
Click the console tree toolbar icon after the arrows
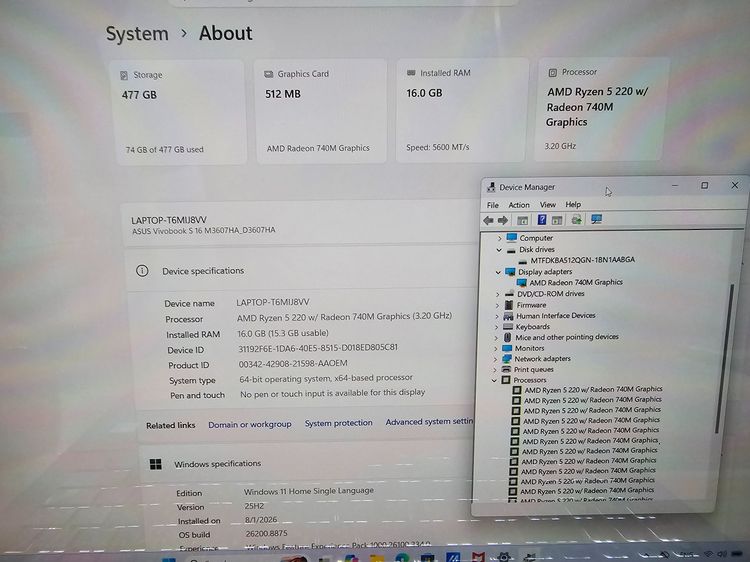[522, 220]
